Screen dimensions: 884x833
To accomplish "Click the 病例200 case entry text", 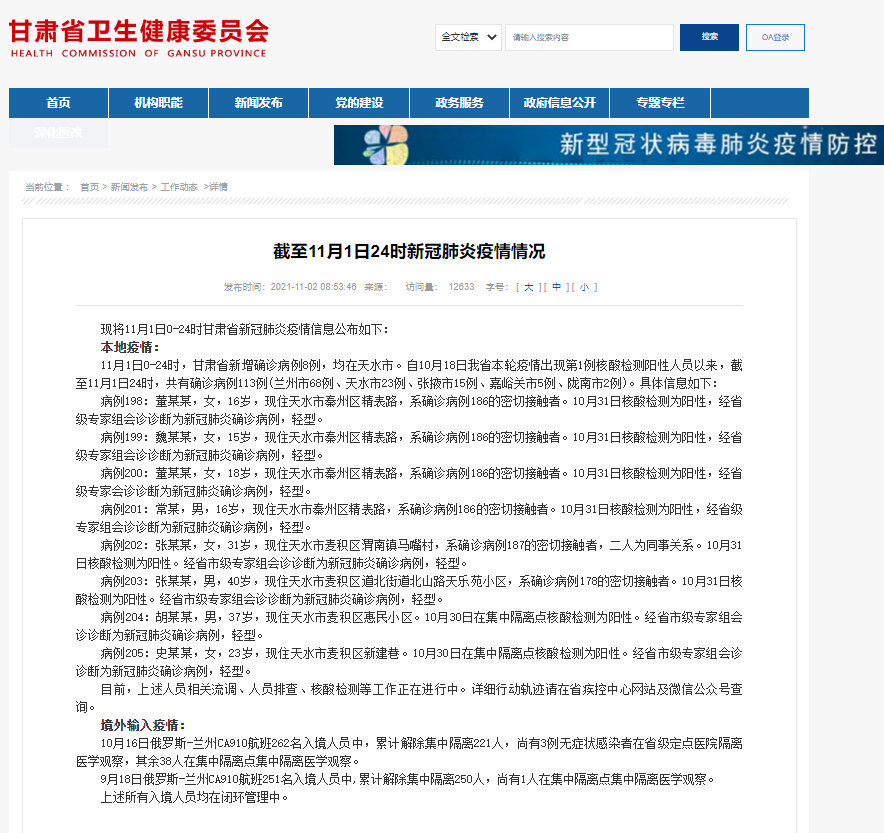I will coord(409,482).
